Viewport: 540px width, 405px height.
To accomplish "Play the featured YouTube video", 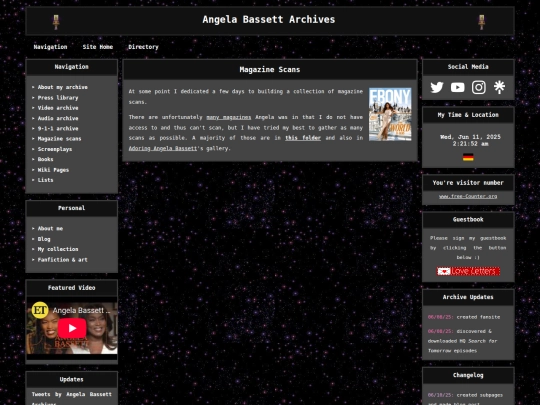I will click(x=72, y=328).
